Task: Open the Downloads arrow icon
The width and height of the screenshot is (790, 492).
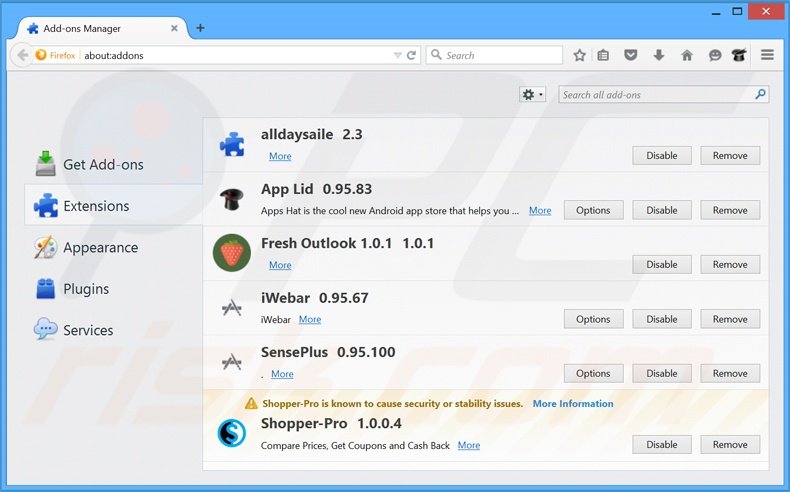Action: pos(659,55)
